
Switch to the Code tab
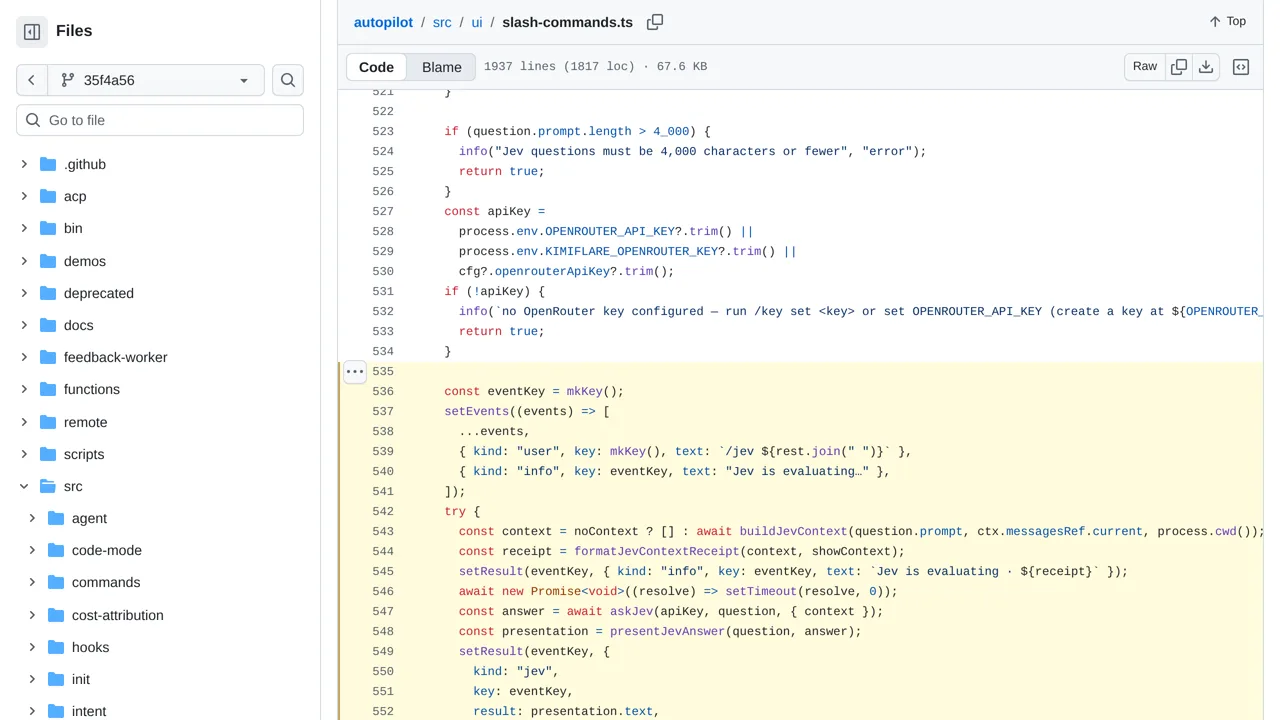click(376, 67)
